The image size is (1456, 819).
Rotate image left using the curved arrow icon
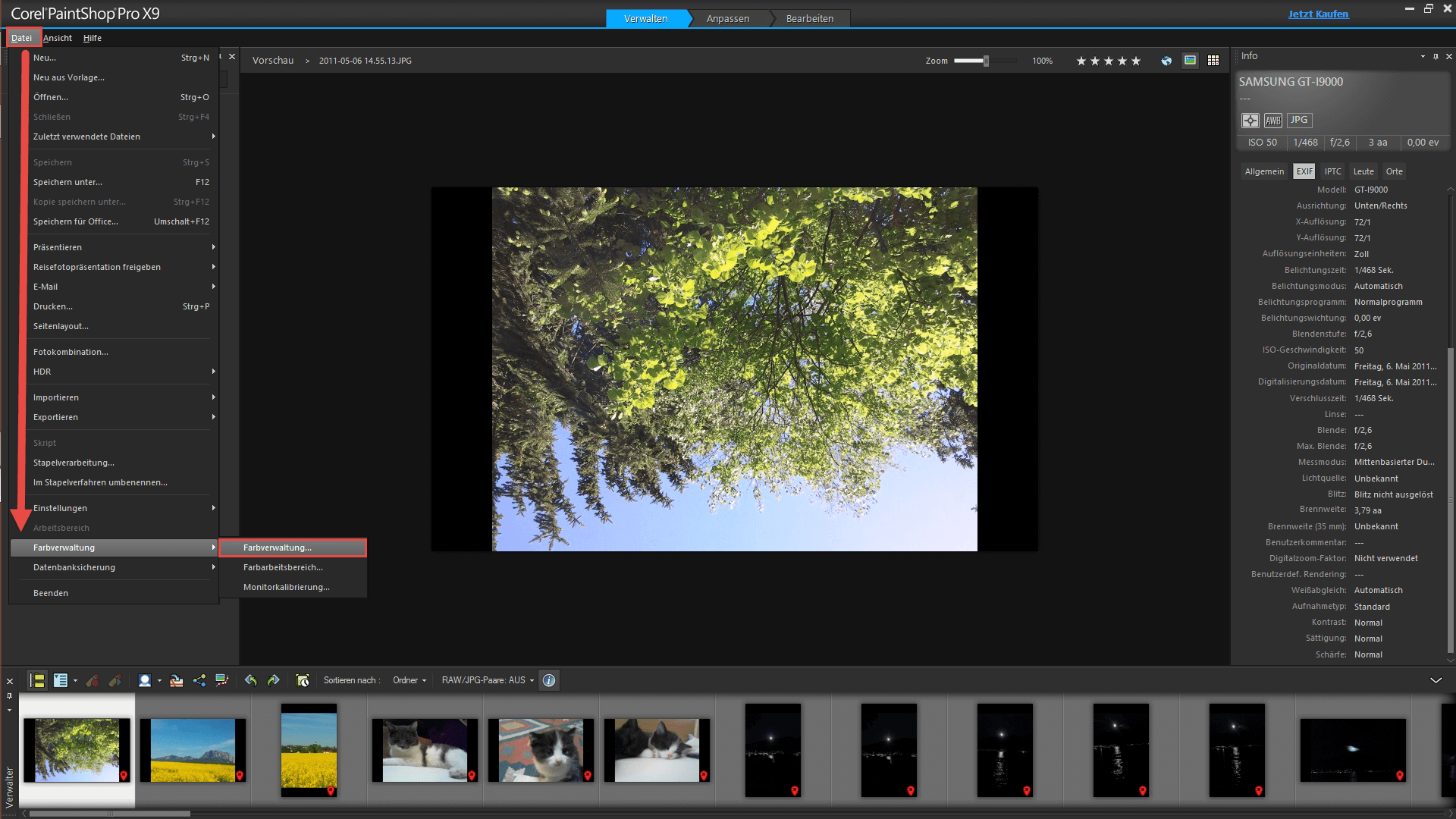pos(251,680)
